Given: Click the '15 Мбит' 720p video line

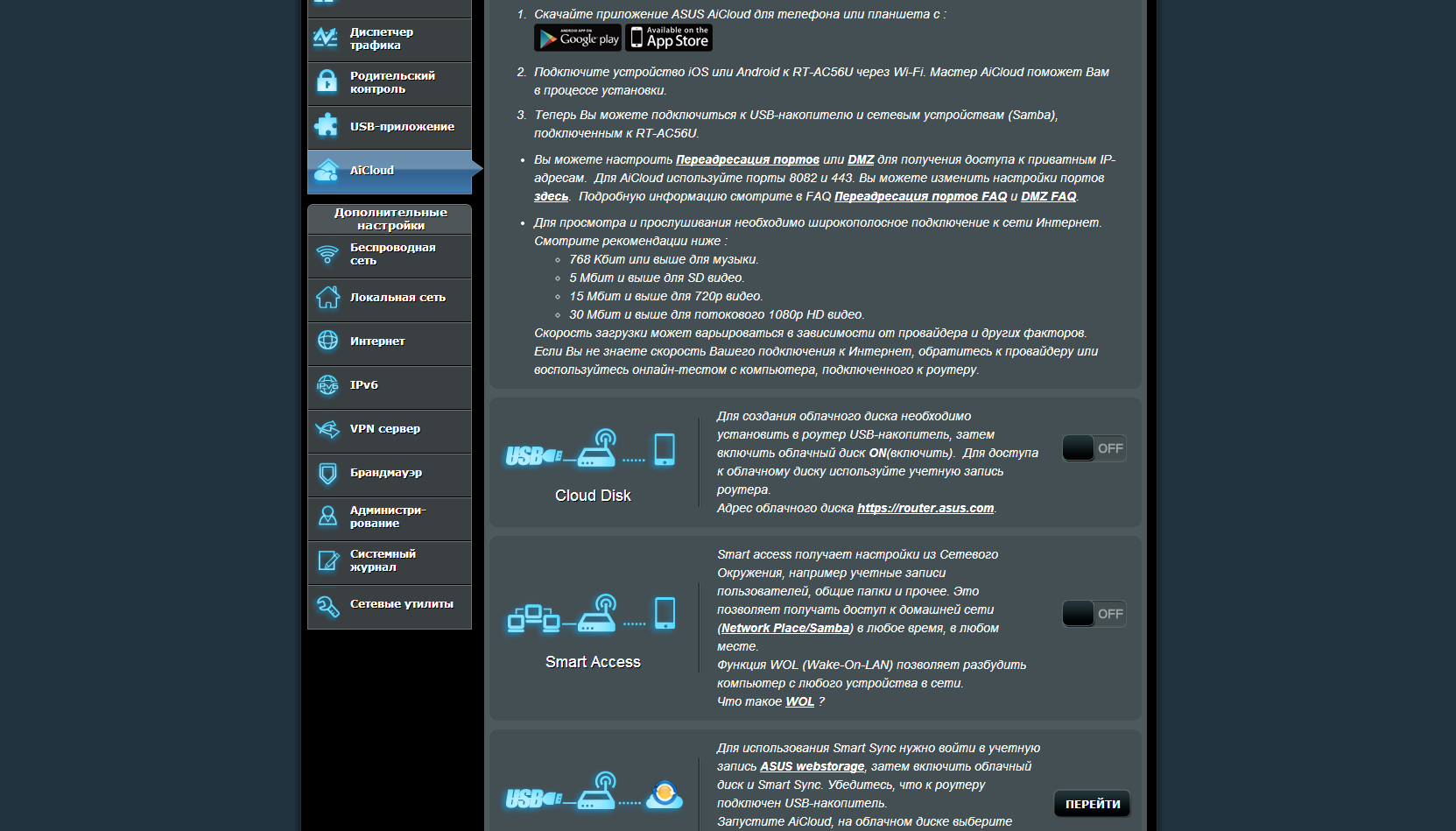Looking at the screenshot, I should pyautogui.click(x=665, y=296).
